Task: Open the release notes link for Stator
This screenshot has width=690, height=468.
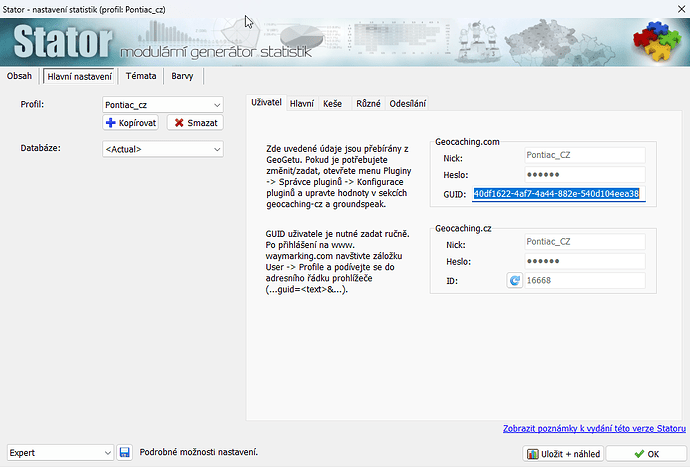Action: (x=594, y=428)
